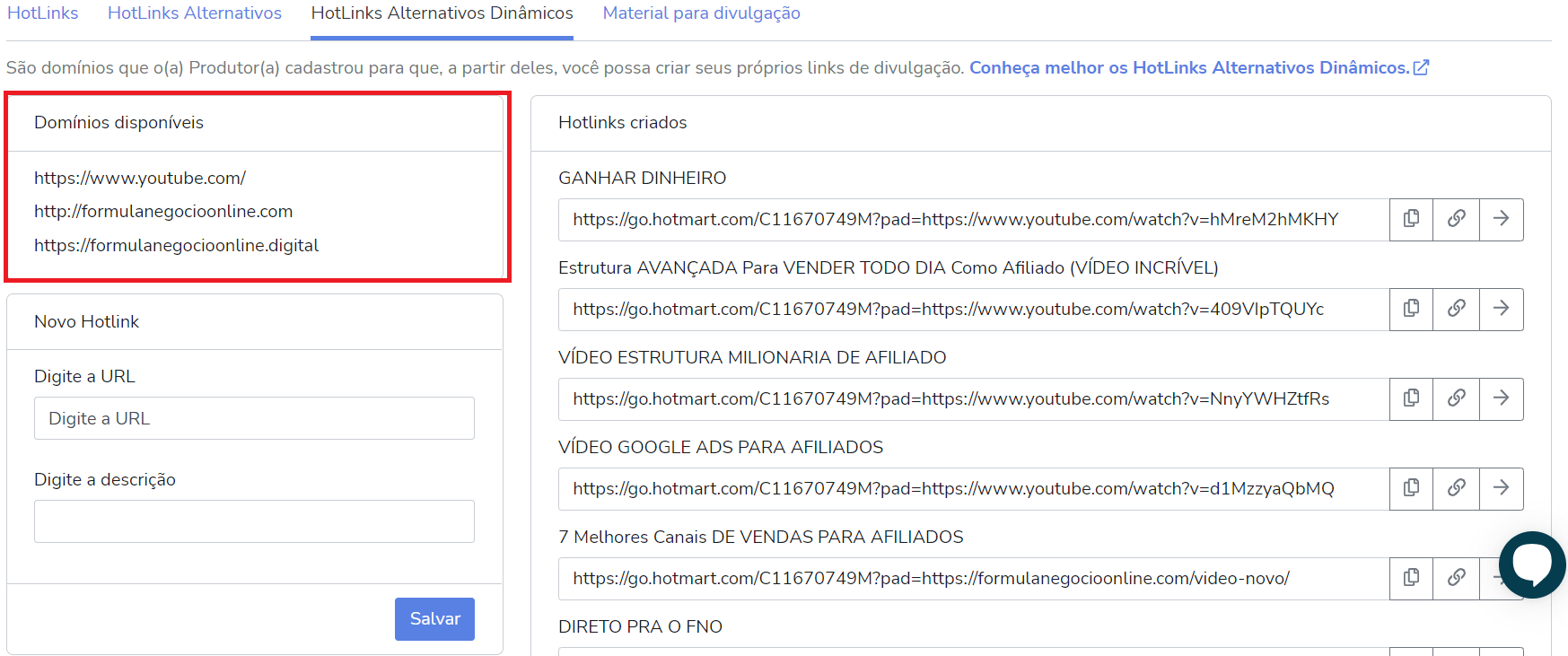Viewport: 1568px width, 656px height.
Task: Open the chat support bubble
Action: tap(1532, 564)
